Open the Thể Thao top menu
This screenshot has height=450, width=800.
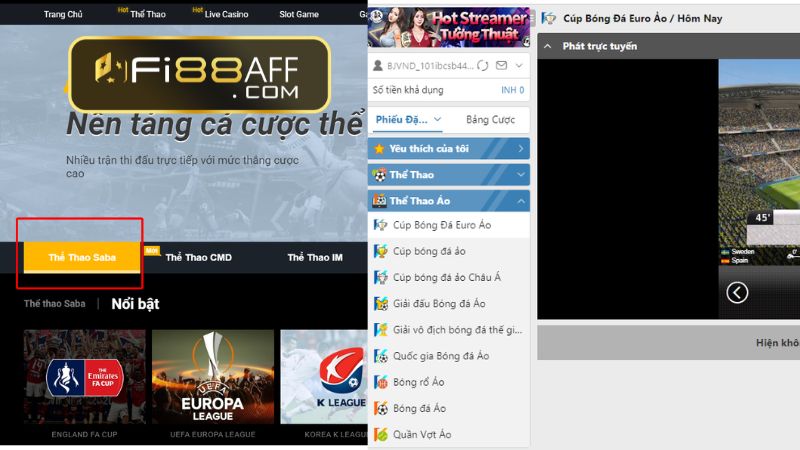click(x=147, y=14)
